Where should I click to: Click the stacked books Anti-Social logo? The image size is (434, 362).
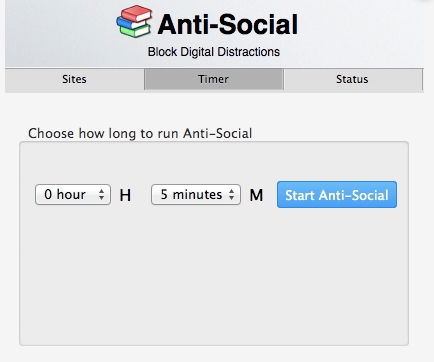click(x=135, y=21)
